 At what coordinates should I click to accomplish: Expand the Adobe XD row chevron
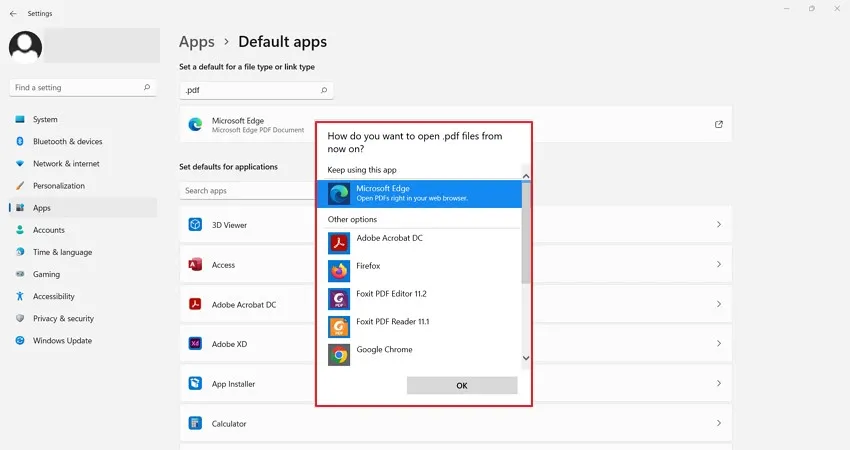tap(719, 344)
